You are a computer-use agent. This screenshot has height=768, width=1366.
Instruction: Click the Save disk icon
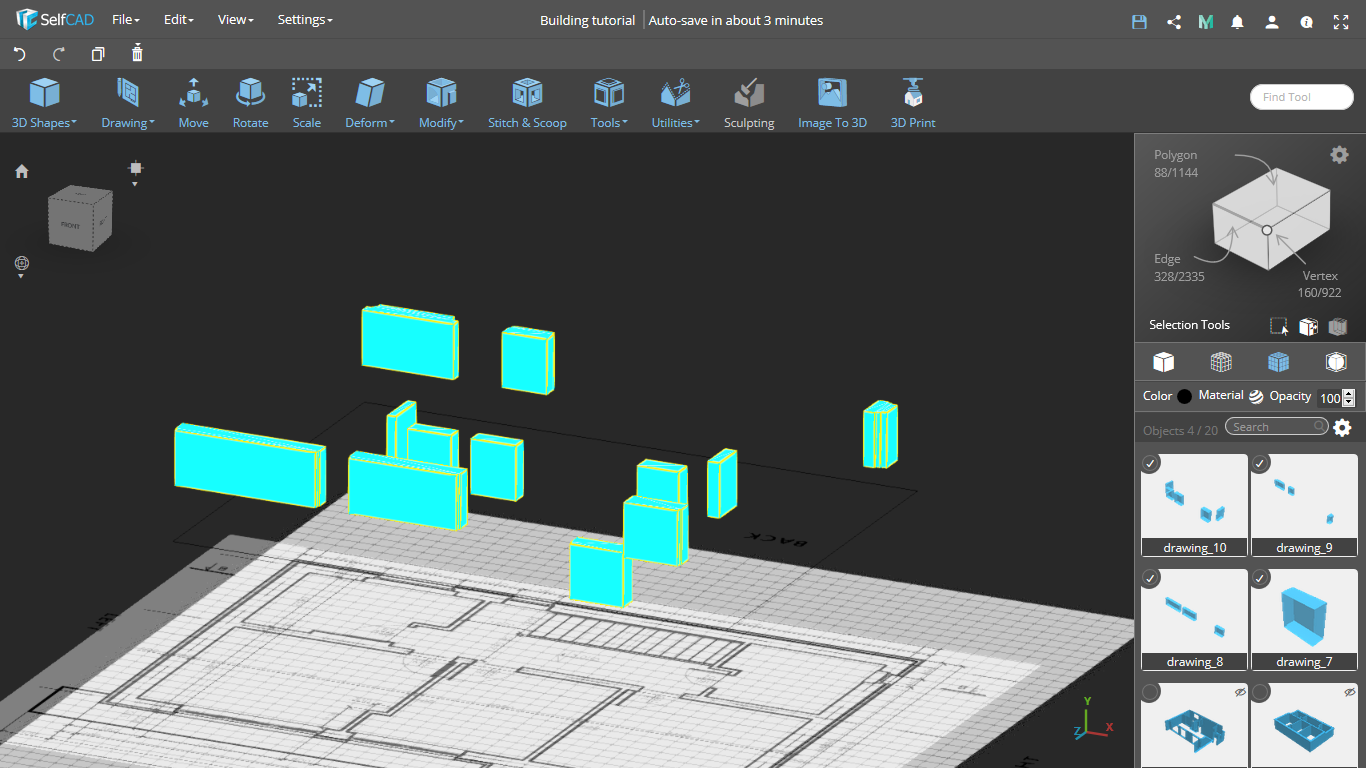(1139, 21)
